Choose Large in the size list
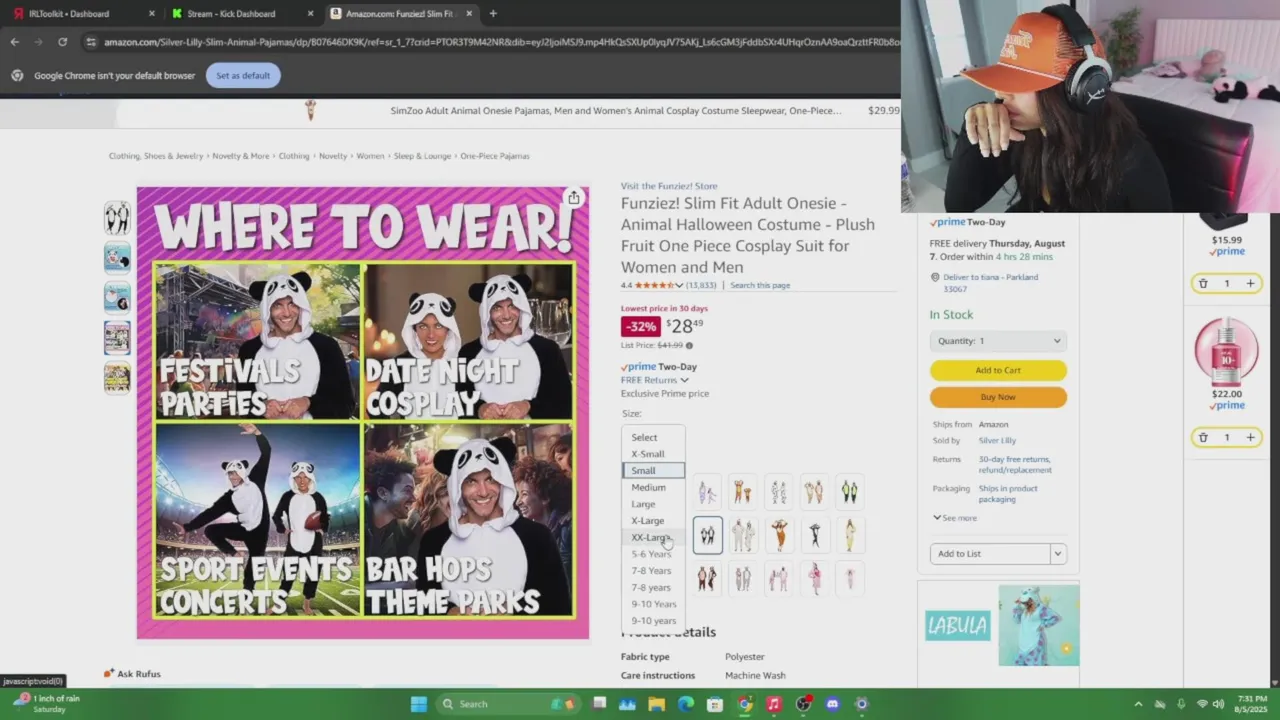This screenshot has width=1280, height=720. (653, 504)
